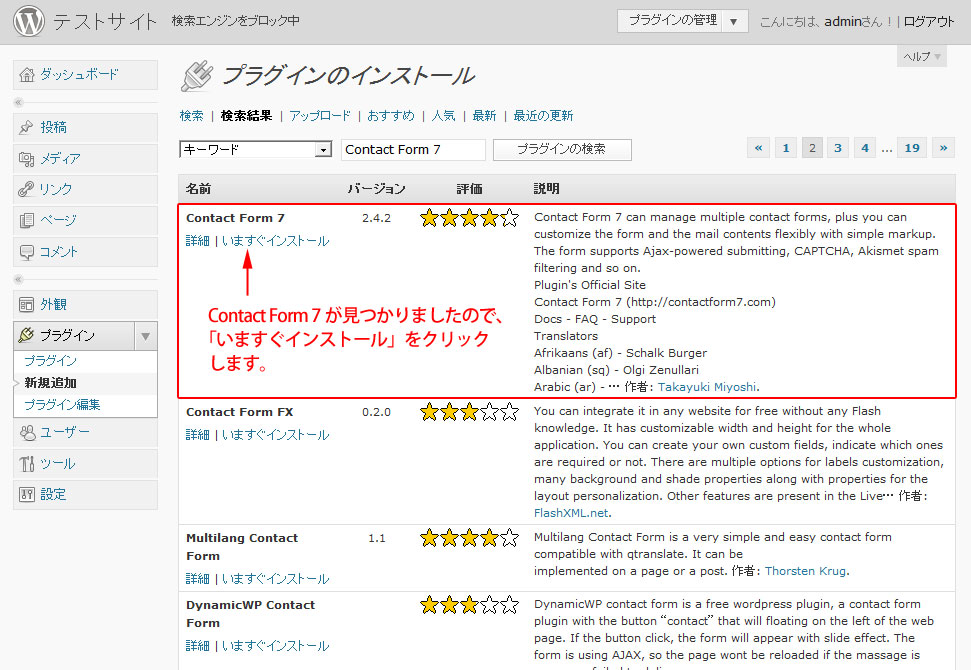The height and width of the screenshot is (670, 971).
Task: Install Contact Form FX now
Action: pyautogui.click(x=276, y=435)
